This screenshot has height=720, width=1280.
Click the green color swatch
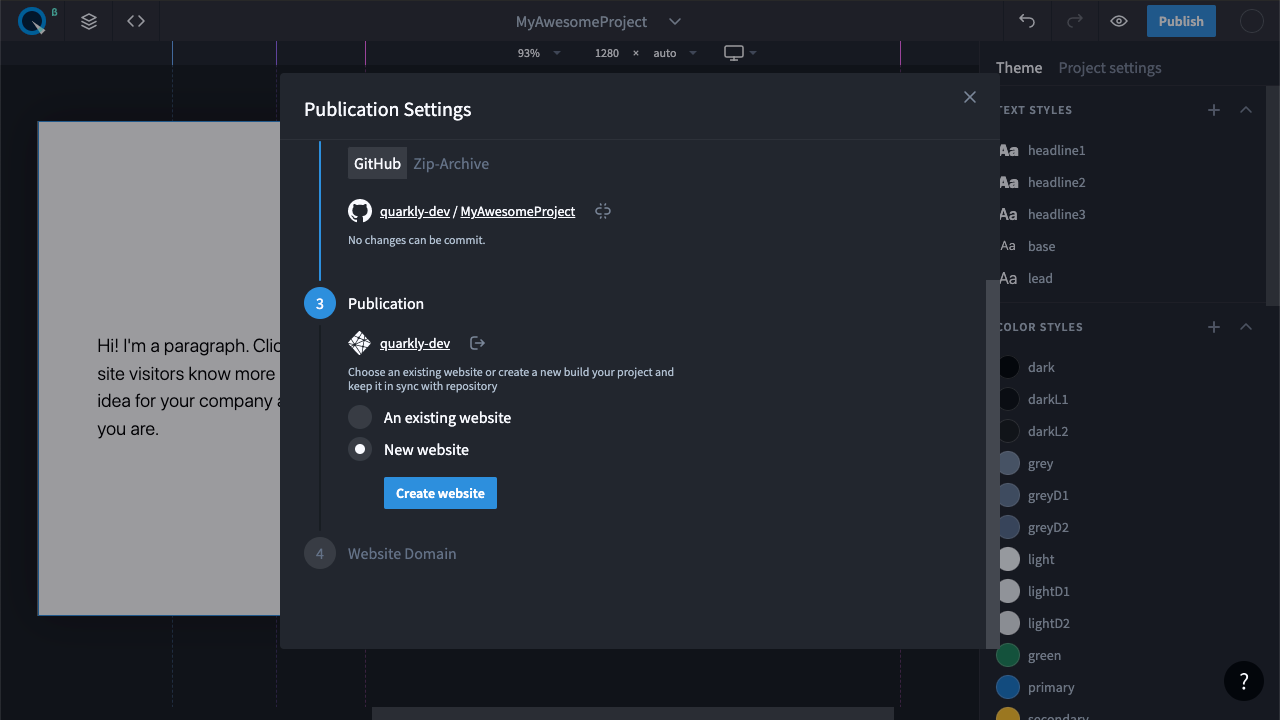click(1008, 656)
